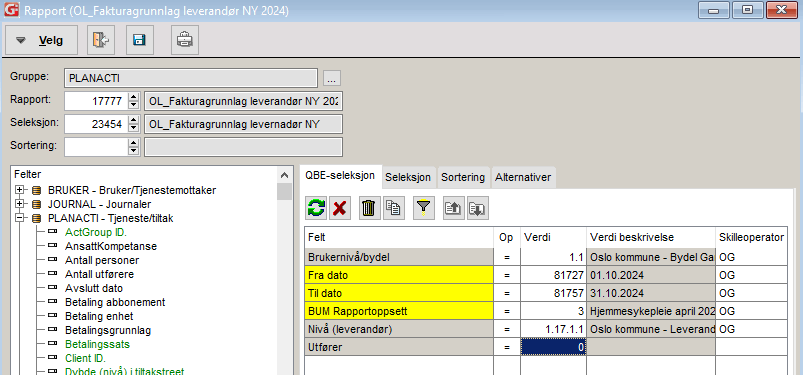Click the Gruppe browse ellipsis button
The width and height of the screenshot is (803, 375).
click(x=332, y=78)
